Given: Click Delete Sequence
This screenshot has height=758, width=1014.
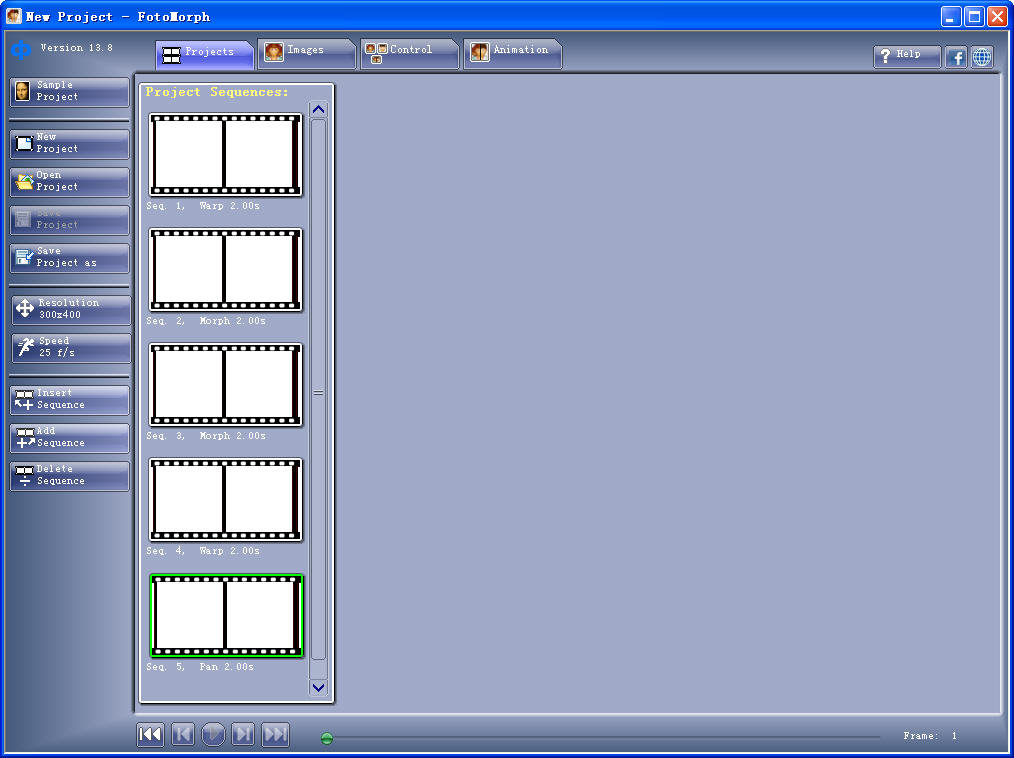Looking at the screenshot, I should click(69, 475).
